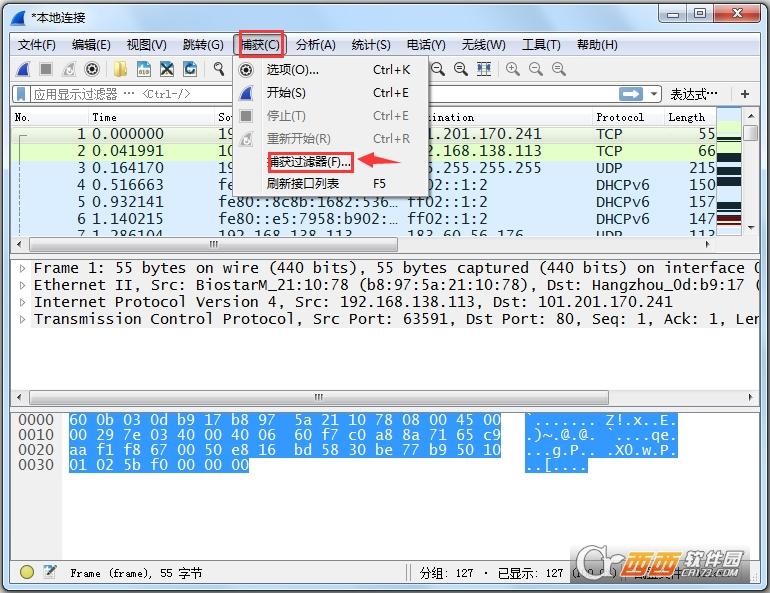
Task: Click the shark fin icon beside 开始(S) entry
Action: tap(246, 93)
